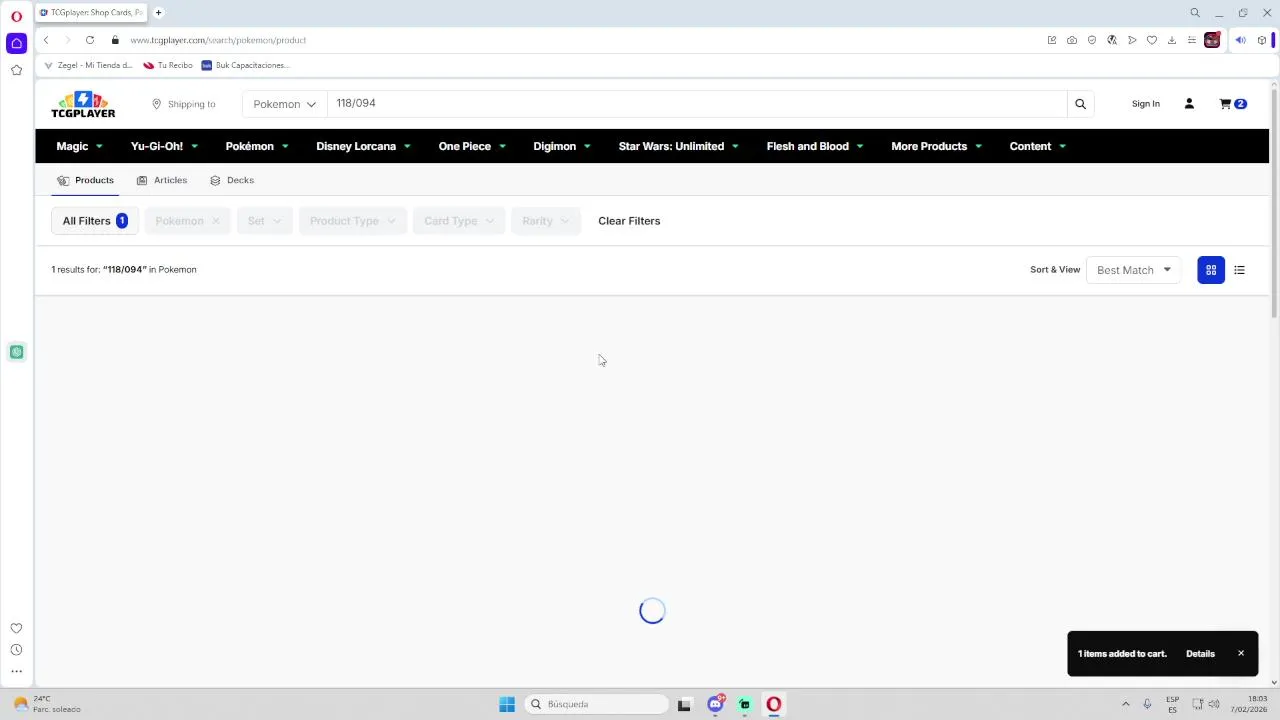Click the snapshot camera icon
The width and height of the screenshot is (1280, 720).
pos(1072,40)
